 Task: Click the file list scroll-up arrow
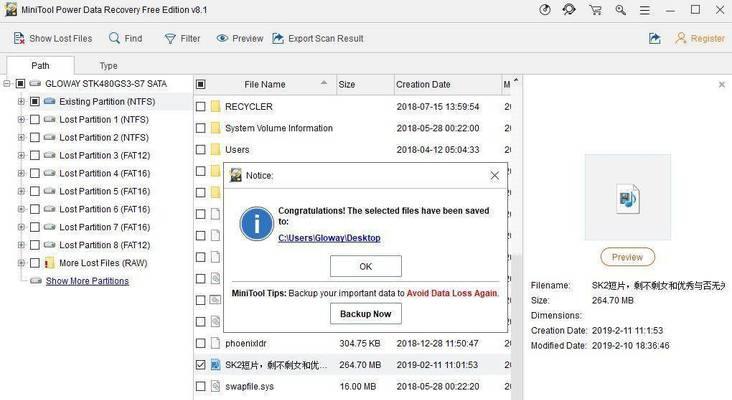(516, 80)
